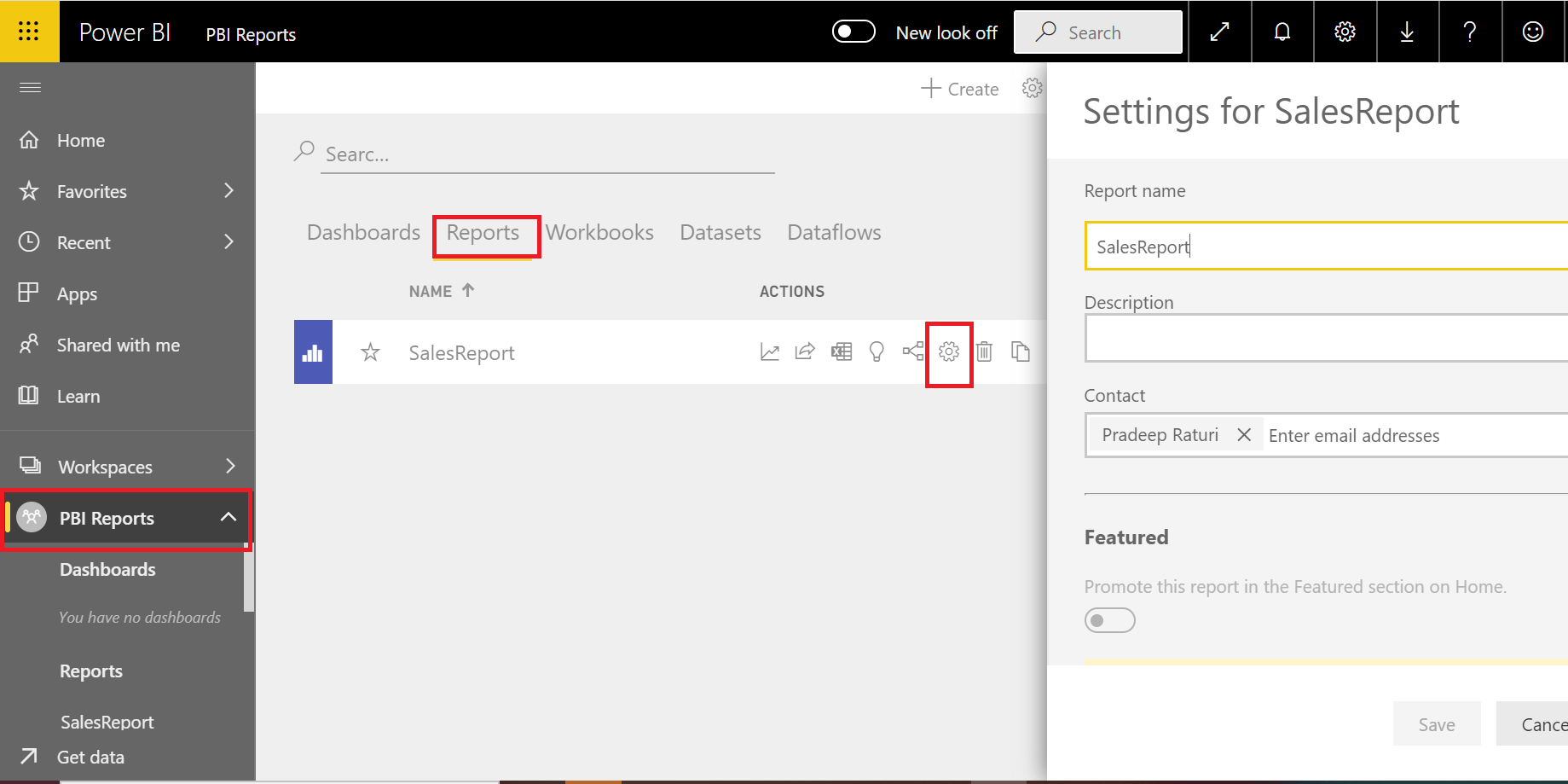
Task: Switch to the Dashboards tab
Action: [362, 231]
